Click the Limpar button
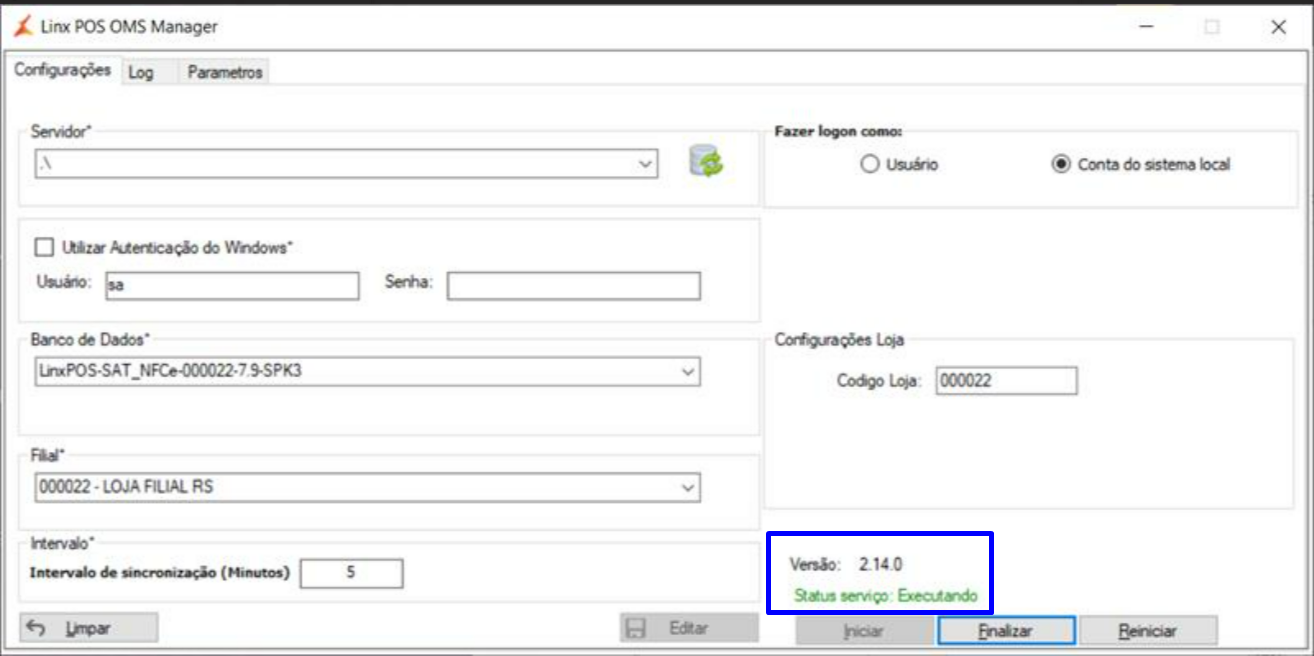 tap(89, 628)
